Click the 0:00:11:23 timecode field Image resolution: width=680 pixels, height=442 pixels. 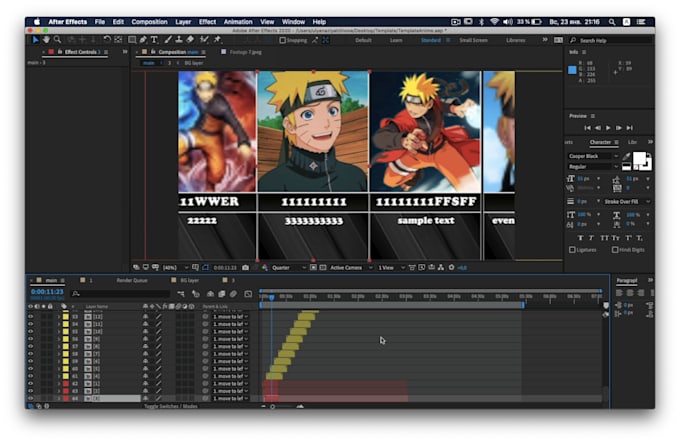(47, 292)
